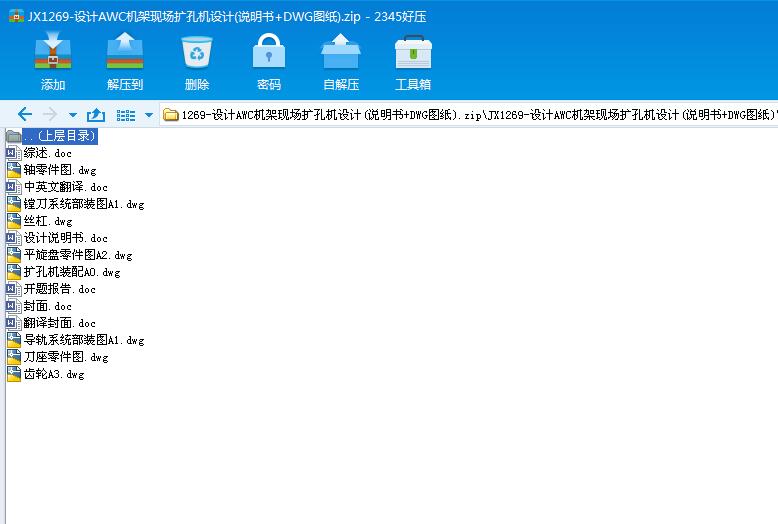Click the 解压到 (Extract to) icon
The height and width of the screenshot is (524, 778).
pos(125,50)
